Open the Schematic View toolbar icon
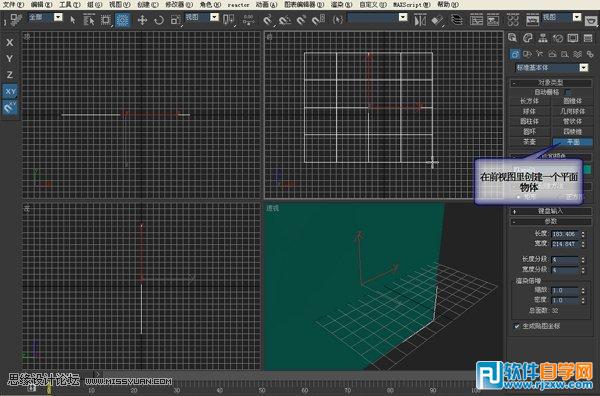600x396 pixels. (493, 19)
